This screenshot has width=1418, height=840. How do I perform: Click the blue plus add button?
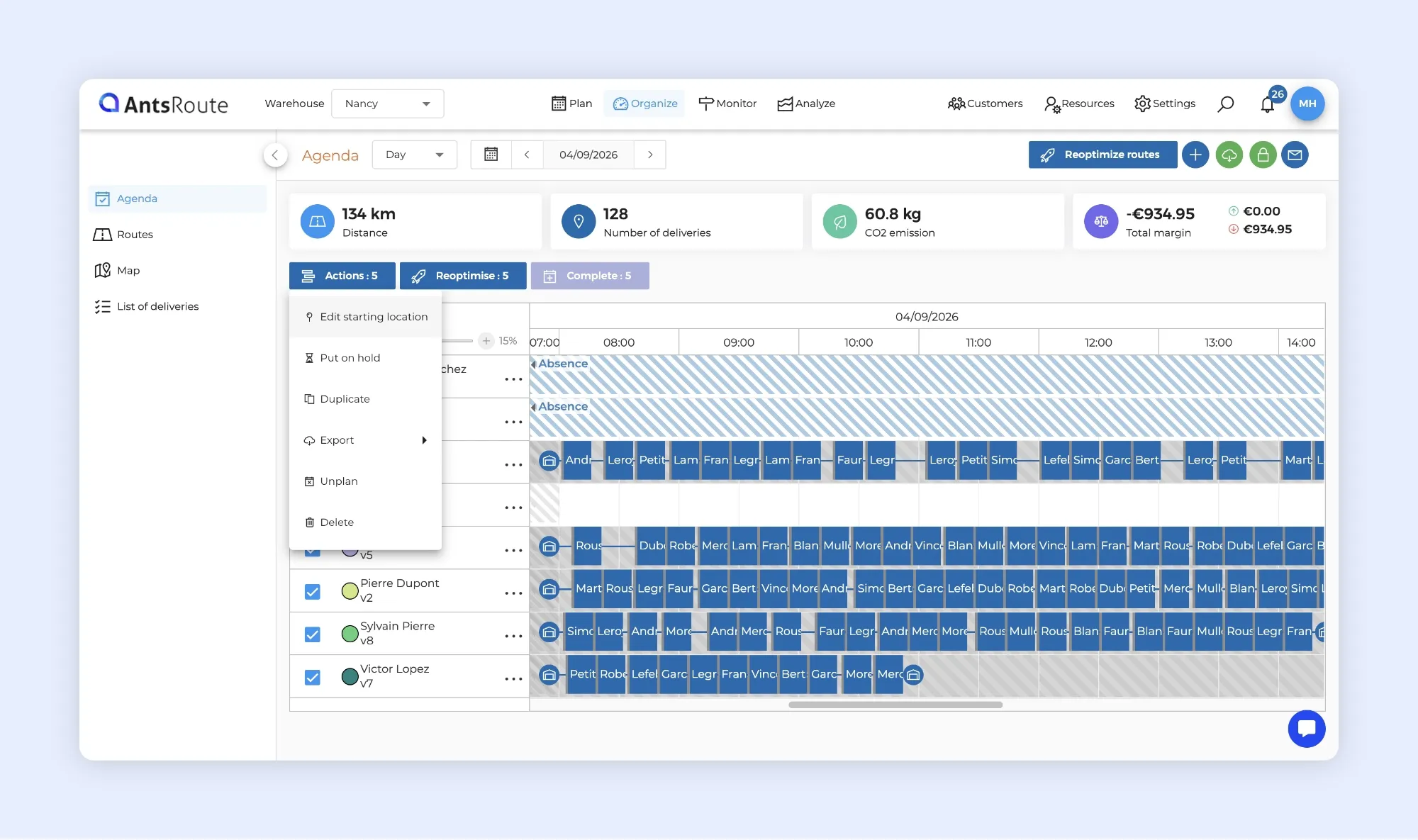pyautogui.click(x=1195, y=155)
